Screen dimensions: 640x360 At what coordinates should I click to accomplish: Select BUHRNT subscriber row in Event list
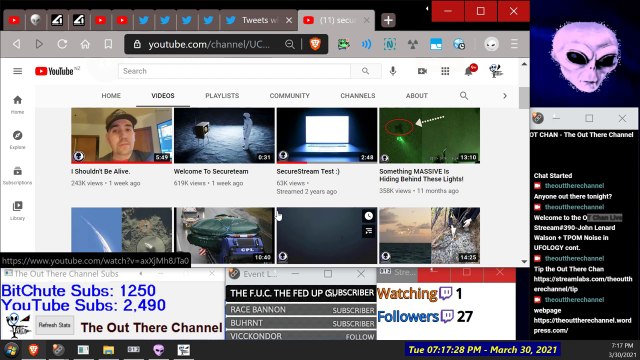301,323
